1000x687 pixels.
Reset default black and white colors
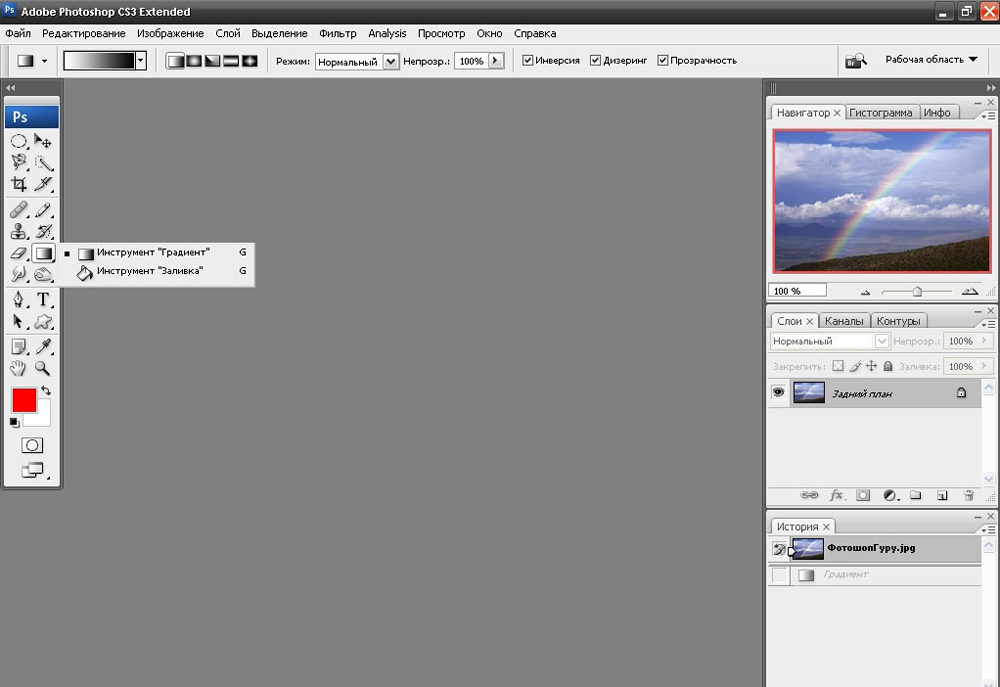[x=14, y=422]
